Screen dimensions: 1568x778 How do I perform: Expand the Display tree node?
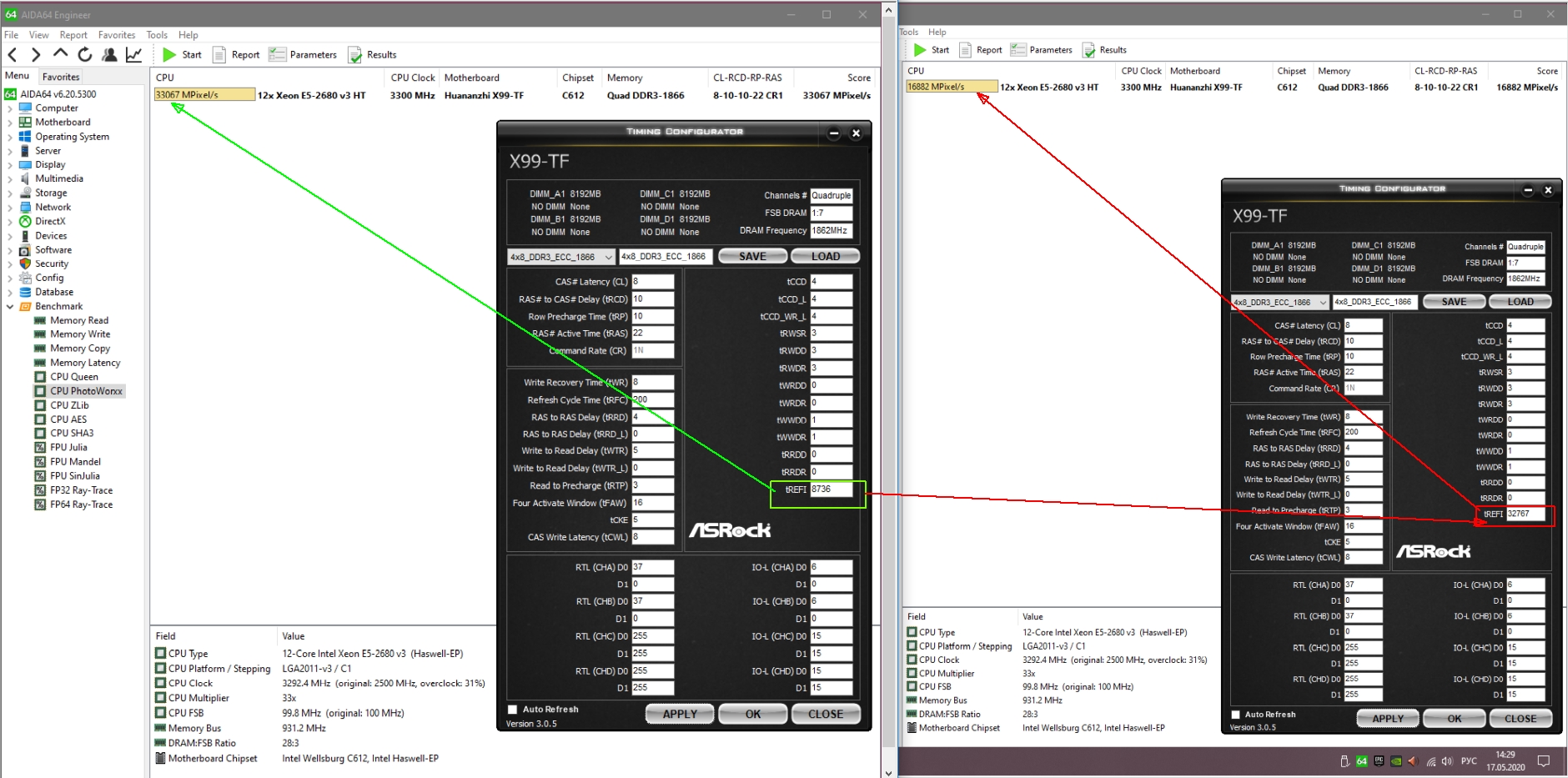(10, 165)
